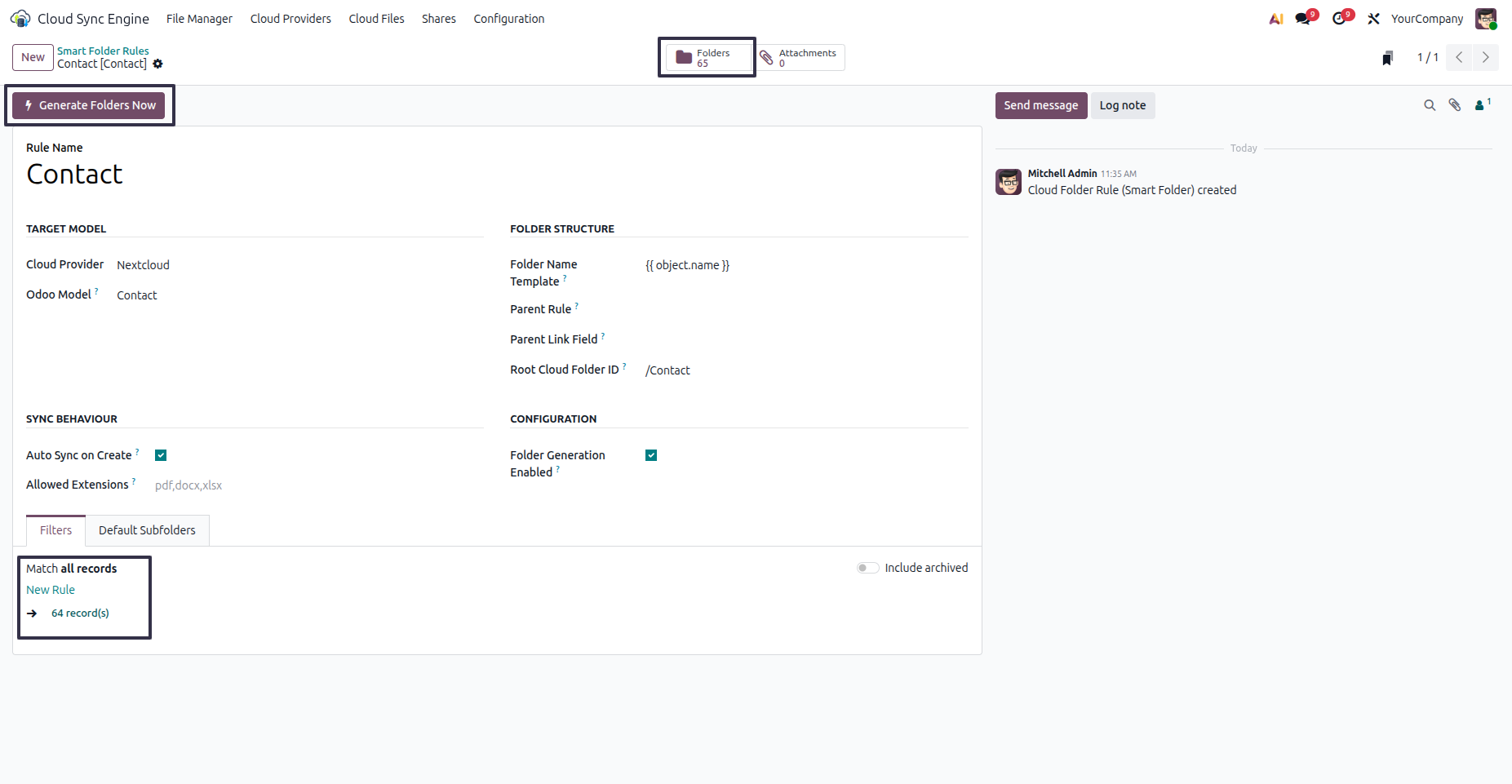Open Odoo Model Contact dropdown field
The width and height of the screenshot is (1512, 784).
[x=299, y=295]
